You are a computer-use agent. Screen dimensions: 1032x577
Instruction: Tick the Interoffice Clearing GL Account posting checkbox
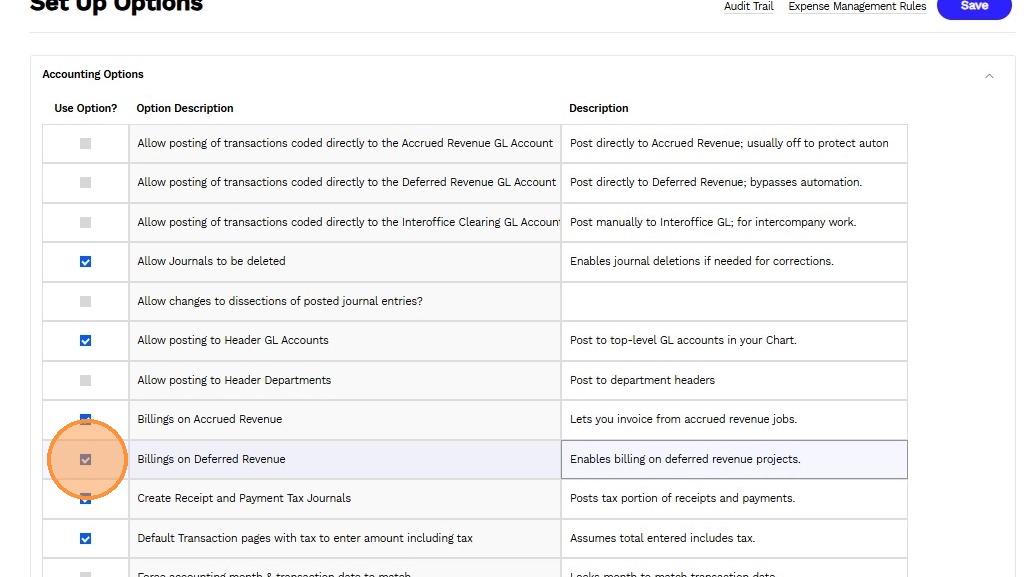pyautogui.click(x=85, y=222)
